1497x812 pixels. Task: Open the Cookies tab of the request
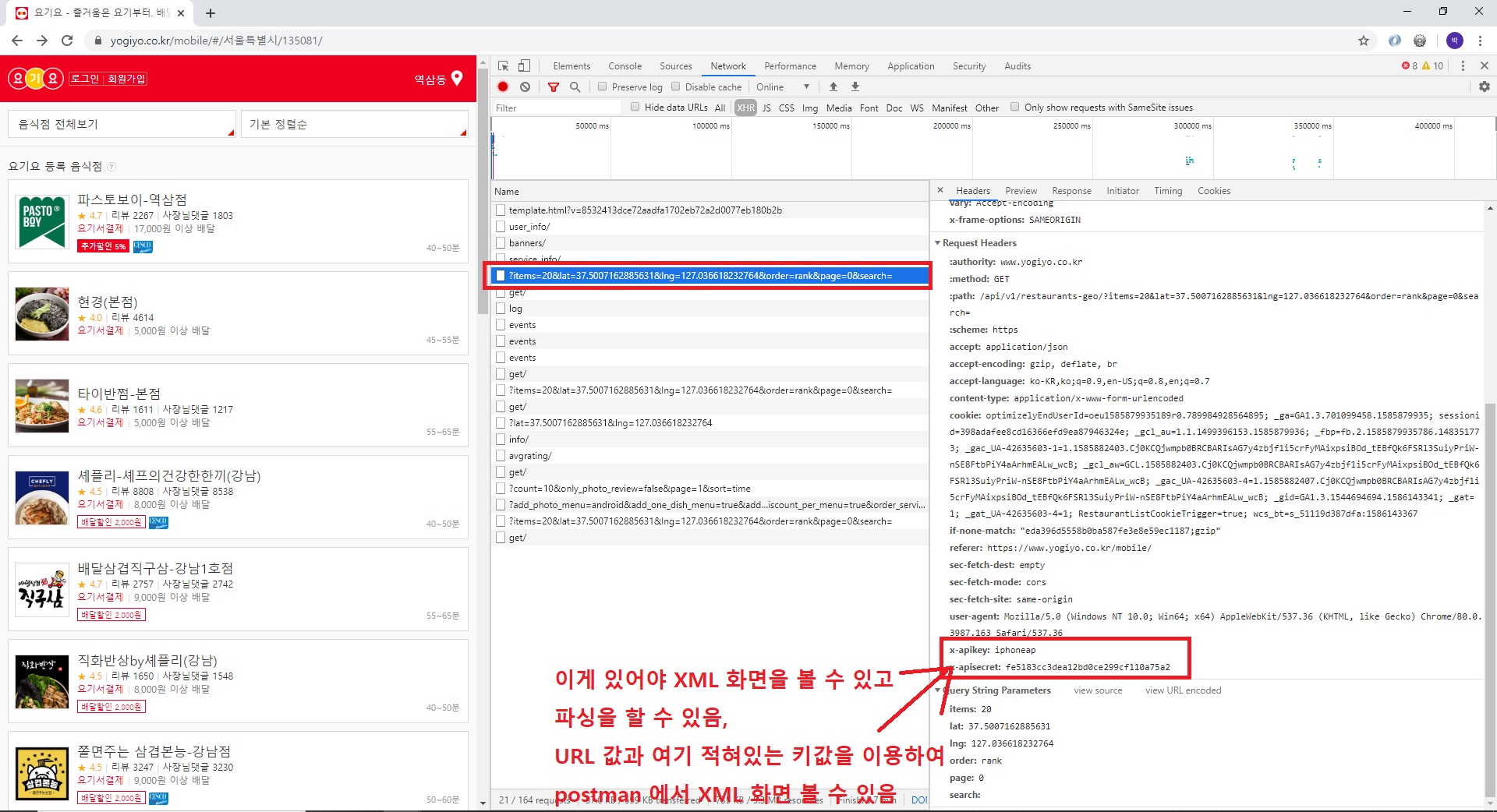click(1214, 191)
